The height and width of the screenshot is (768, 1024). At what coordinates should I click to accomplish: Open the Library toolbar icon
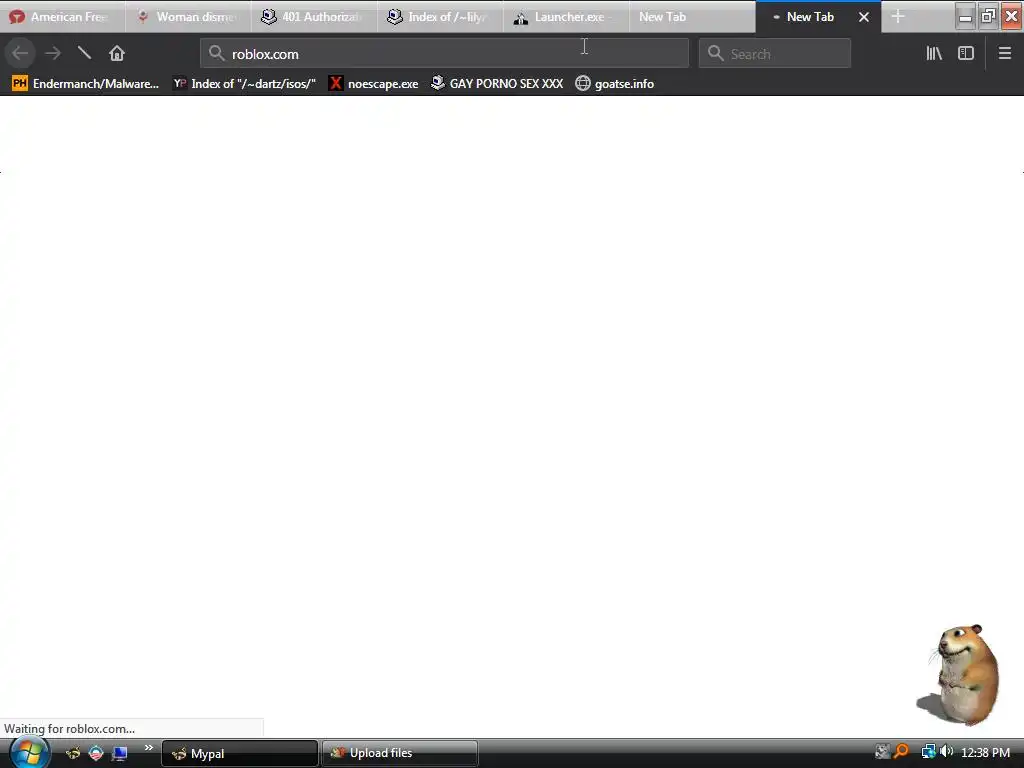point(934,53)
